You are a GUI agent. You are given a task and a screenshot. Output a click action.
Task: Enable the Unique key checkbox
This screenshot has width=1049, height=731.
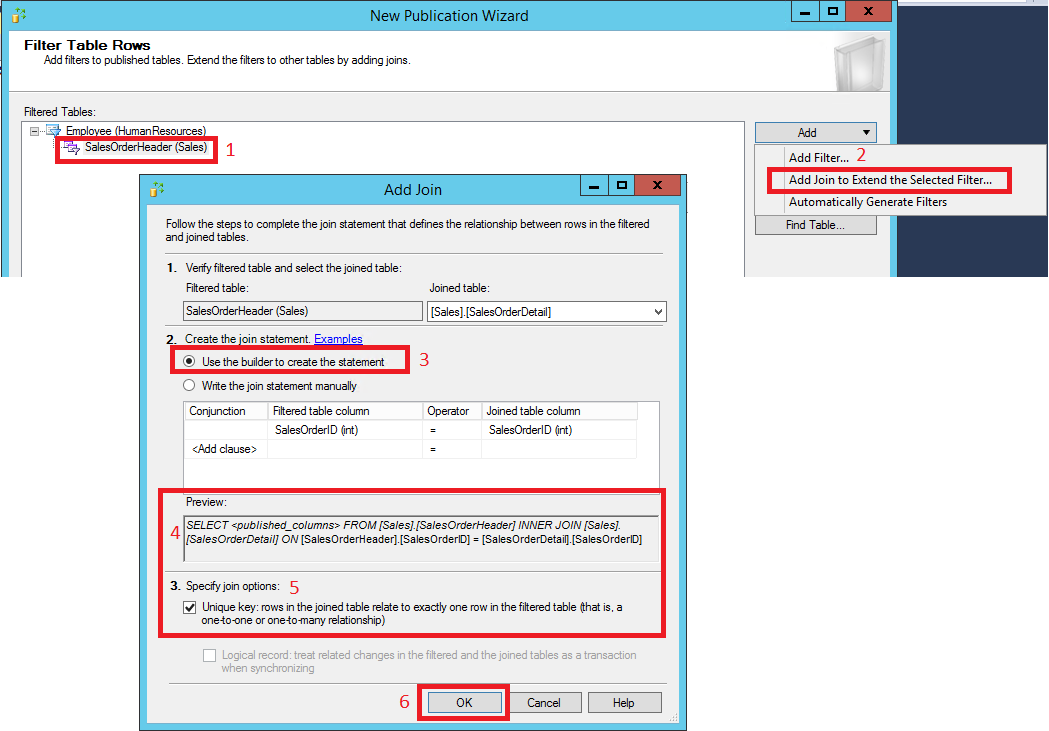click(x=189, y=607)
